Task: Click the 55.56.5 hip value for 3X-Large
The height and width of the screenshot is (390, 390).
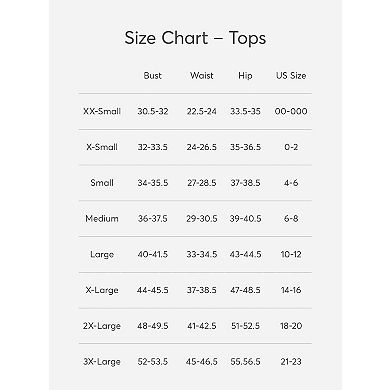Action: [245, 362]
